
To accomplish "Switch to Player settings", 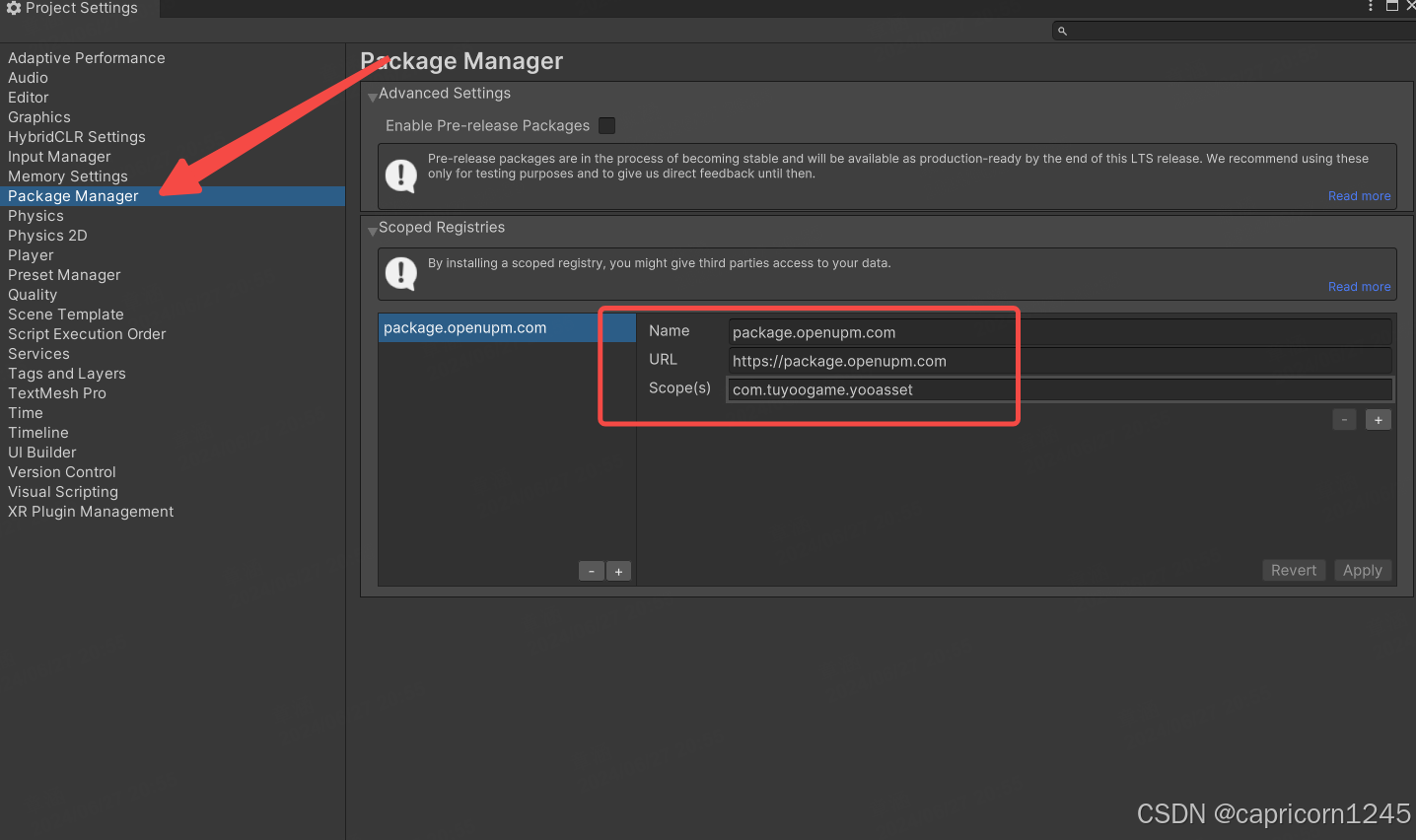I will tap(31, 255).
